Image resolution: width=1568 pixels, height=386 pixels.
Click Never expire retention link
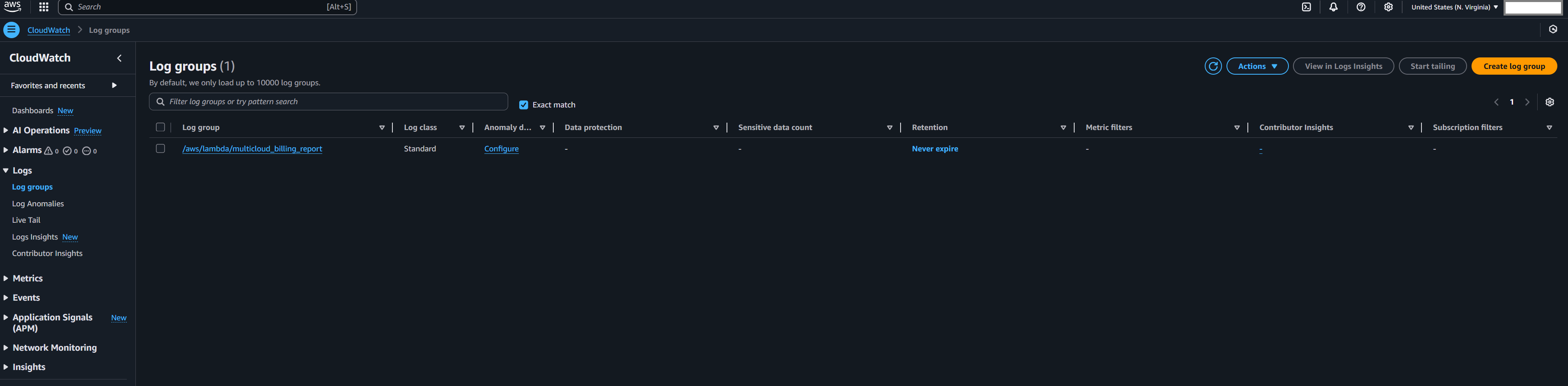pyautogui.click(x=935, y=149)
